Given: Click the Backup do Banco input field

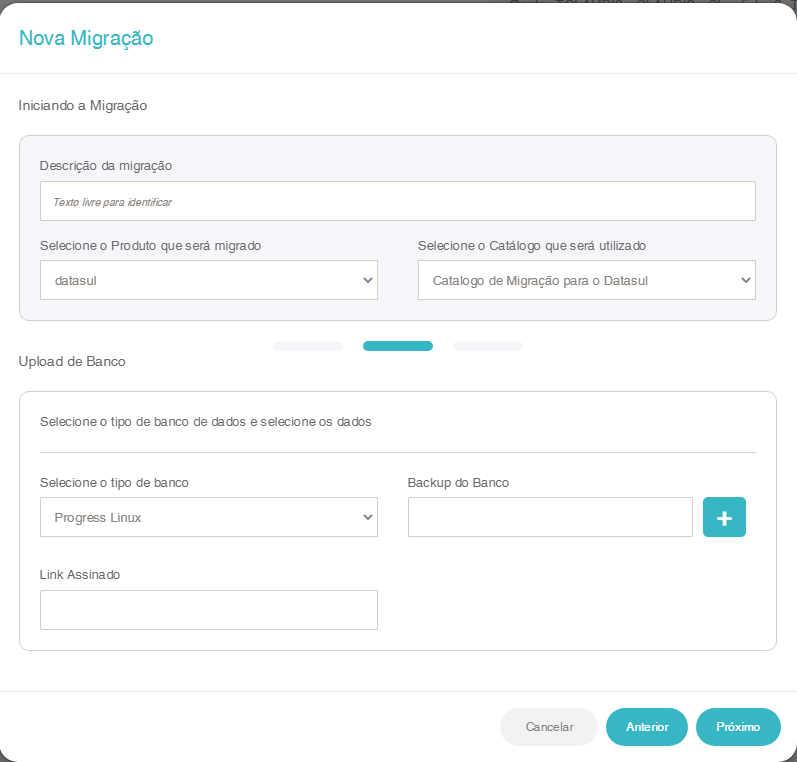Looking at the screenshot, I should [550, 517].
